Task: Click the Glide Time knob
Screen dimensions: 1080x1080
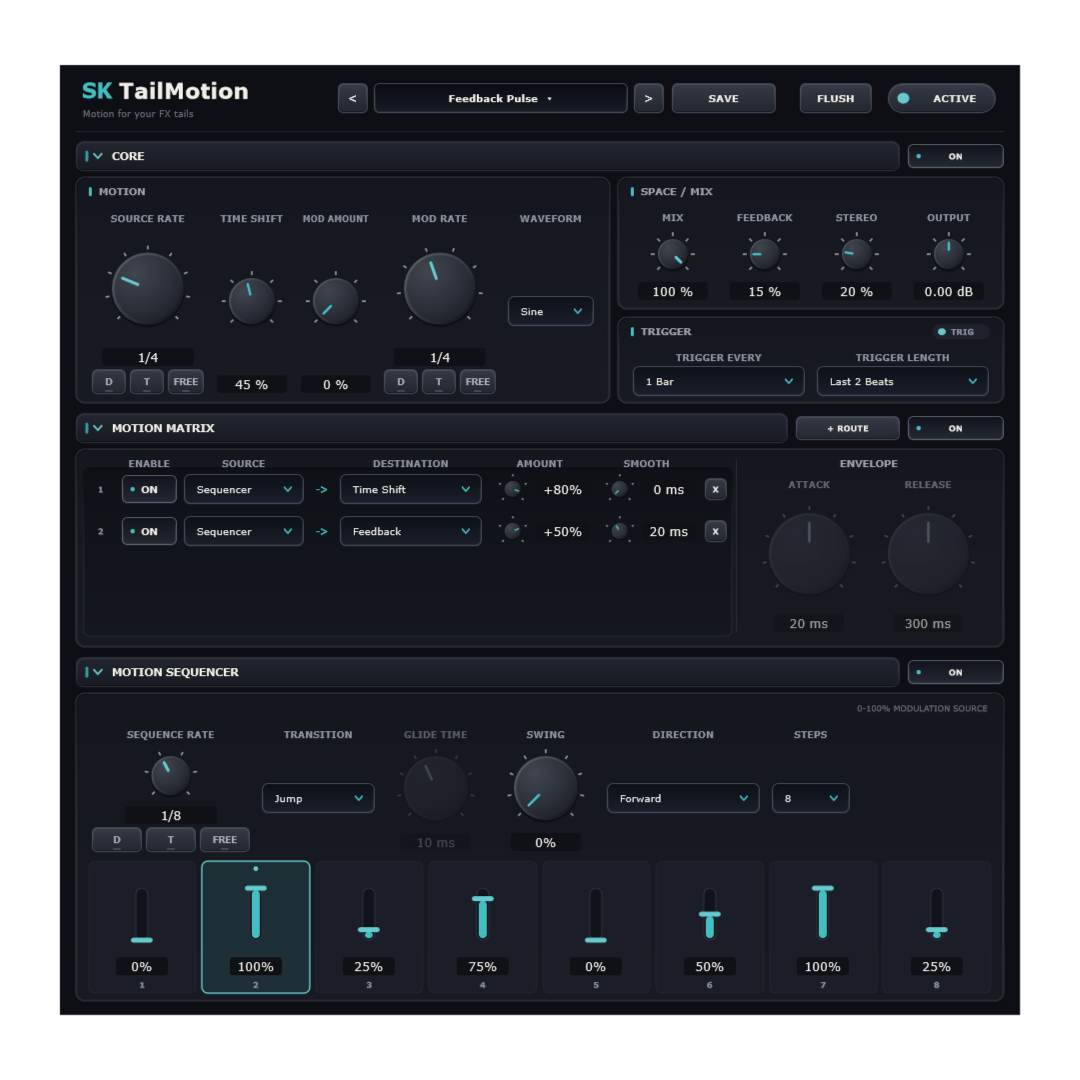Action: (x=435, y=788)
